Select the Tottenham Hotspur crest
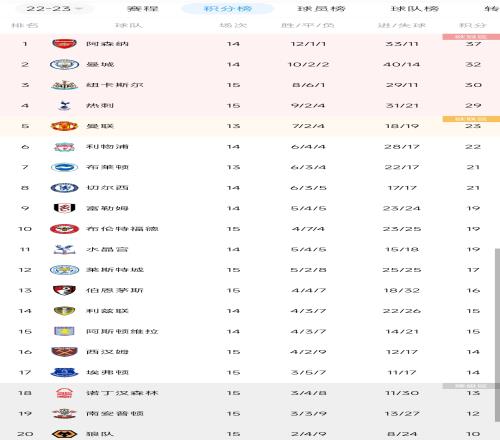 pyautogui.click(x=64, y=106)
